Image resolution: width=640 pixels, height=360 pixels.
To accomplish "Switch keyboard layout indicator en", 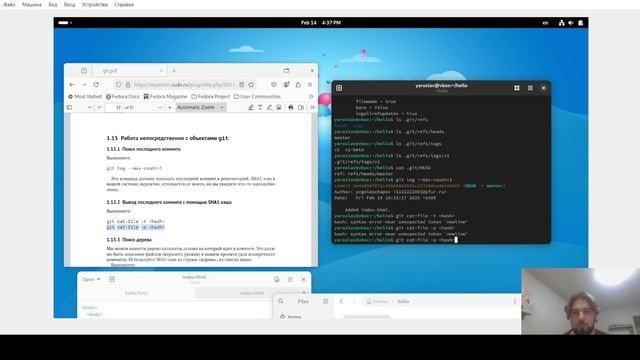I will pyautogui.click(x=545, y=23).
